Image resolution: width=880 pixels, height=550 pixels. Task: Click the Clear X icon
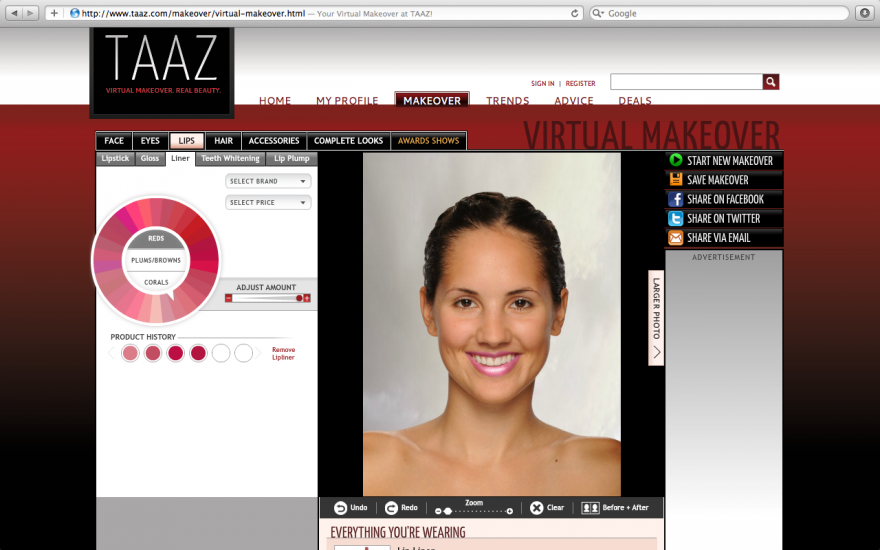pos(537,508)
